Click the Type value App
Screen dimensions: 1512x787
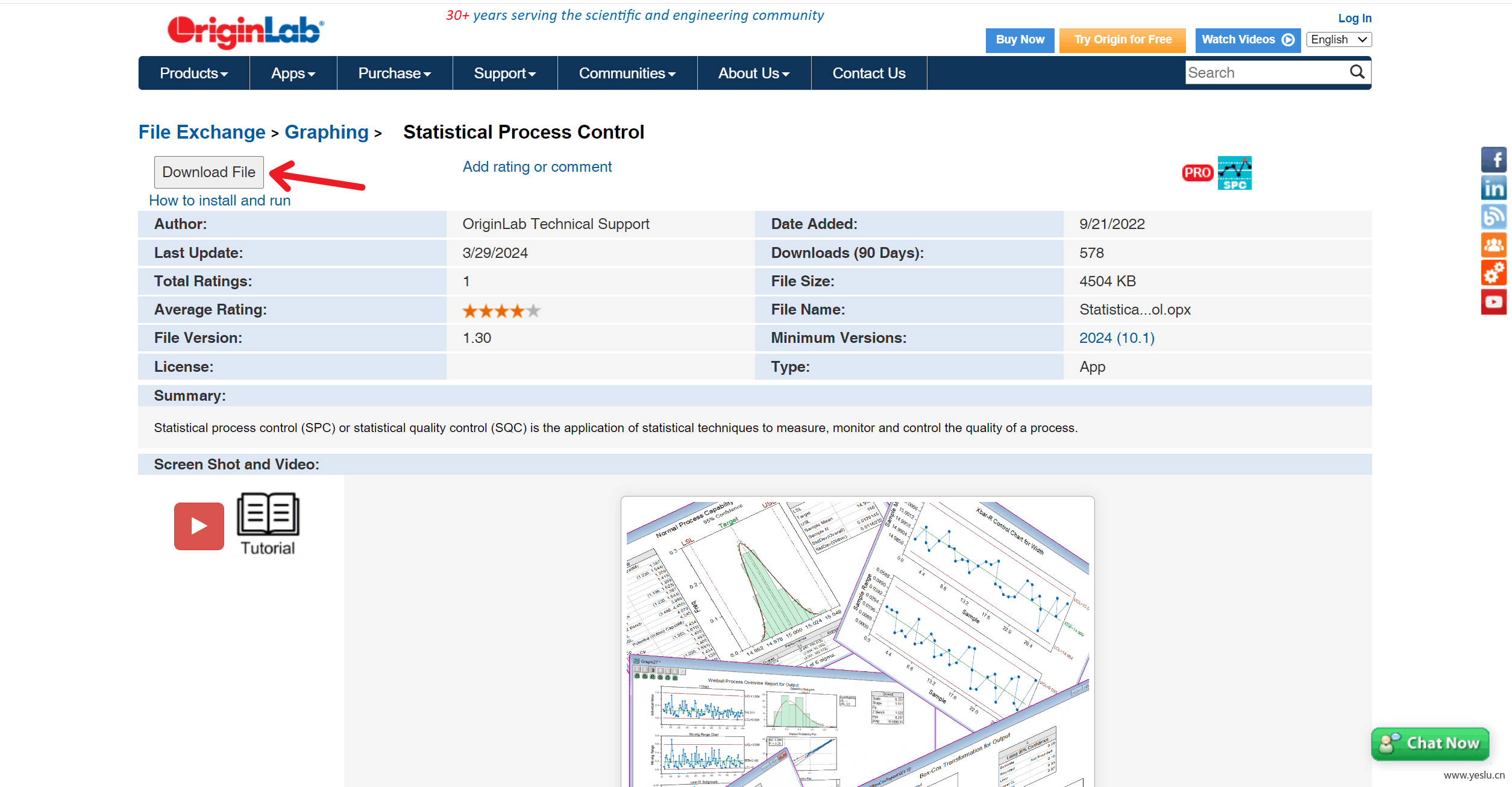click(x=1092, y=367)
